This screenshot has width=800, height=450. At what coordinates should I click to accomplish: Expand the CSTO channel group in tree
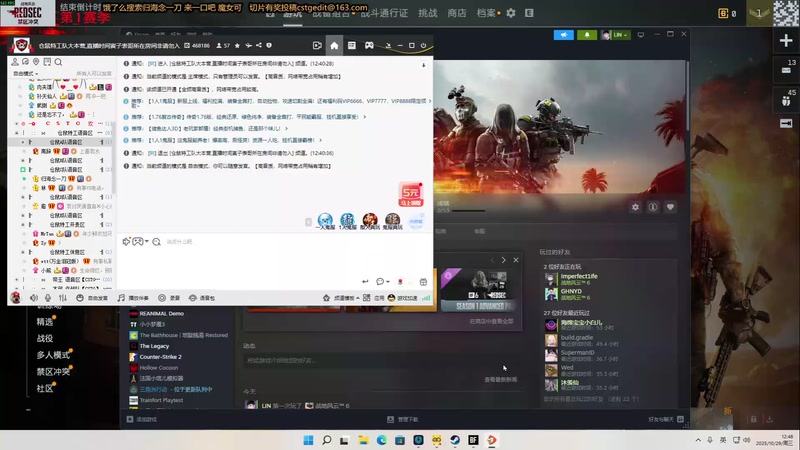[16, 123]
